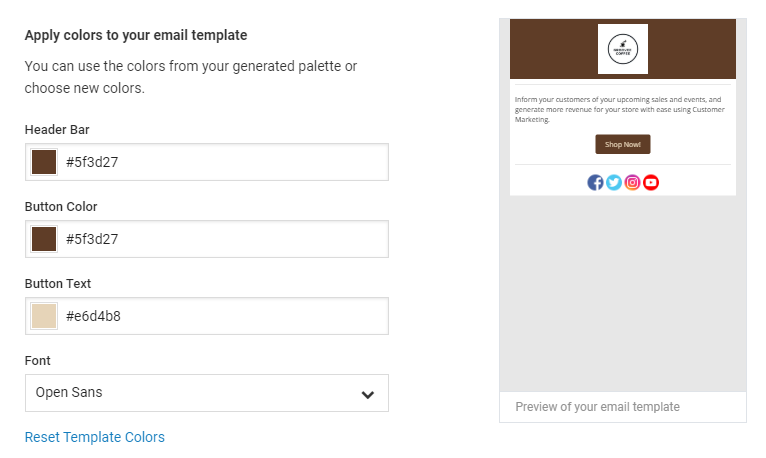Click Reset Template Colors link
Screen dimensions: 766x458
[95, 437]
